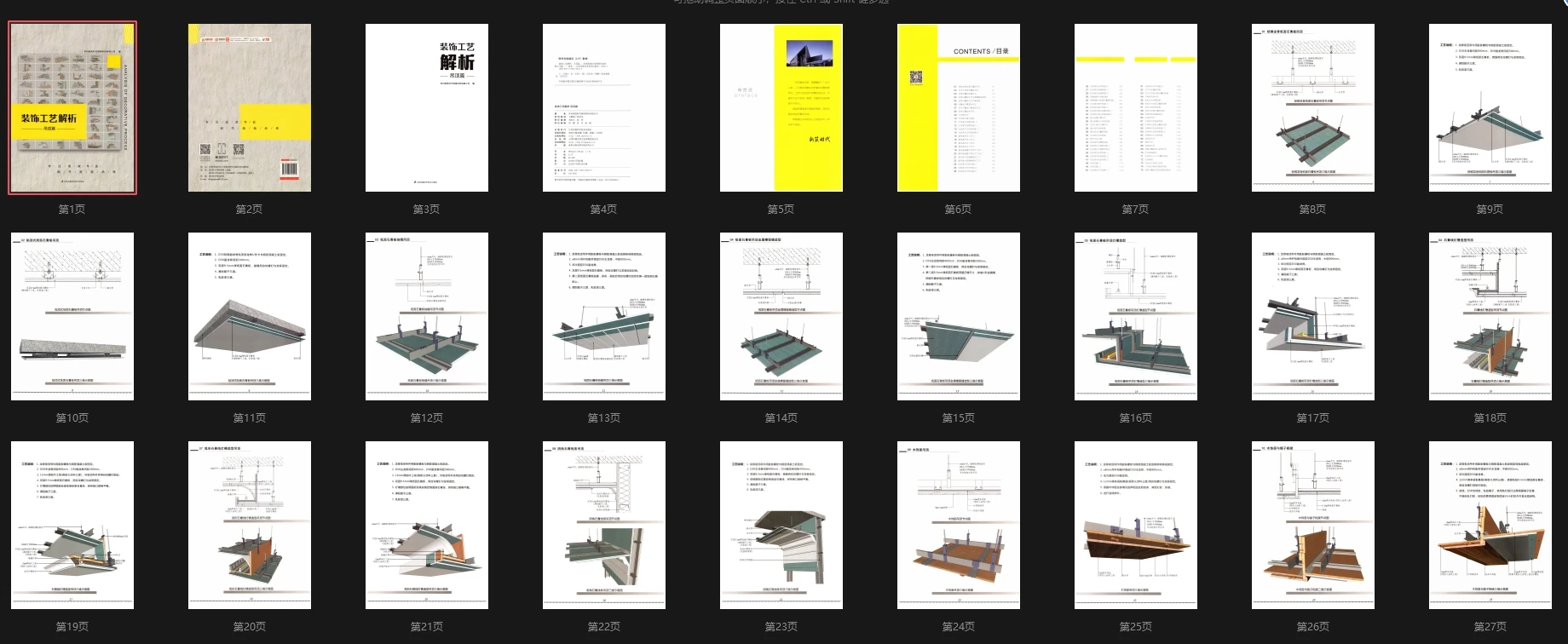Open the page 15 thumbnail

pyautogui.click(x=959, y=316)
